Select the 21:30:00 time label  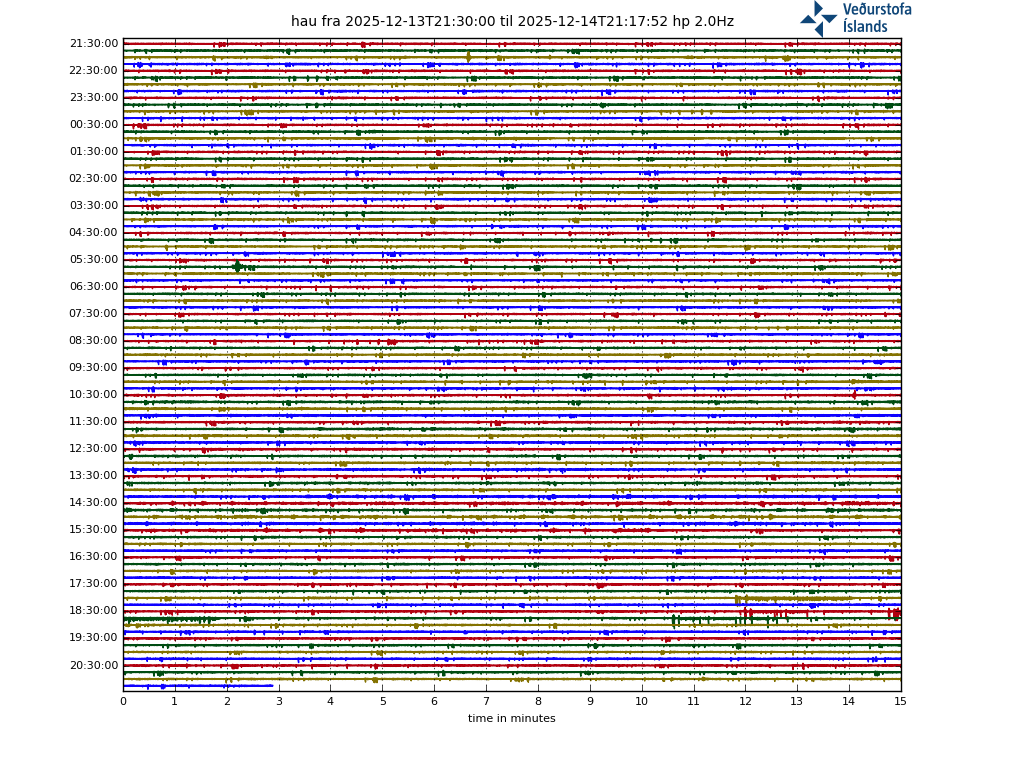click(x=94, y=44)
